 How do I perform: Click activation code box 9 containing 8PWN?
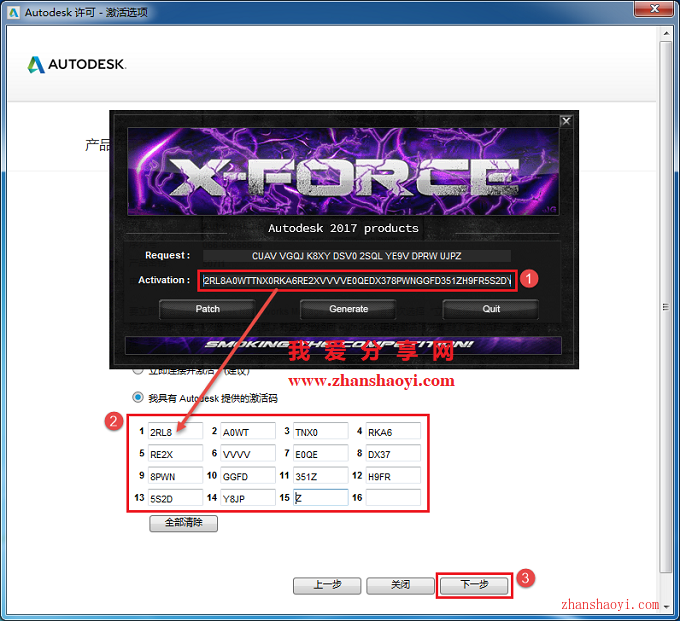pos(175,476)
